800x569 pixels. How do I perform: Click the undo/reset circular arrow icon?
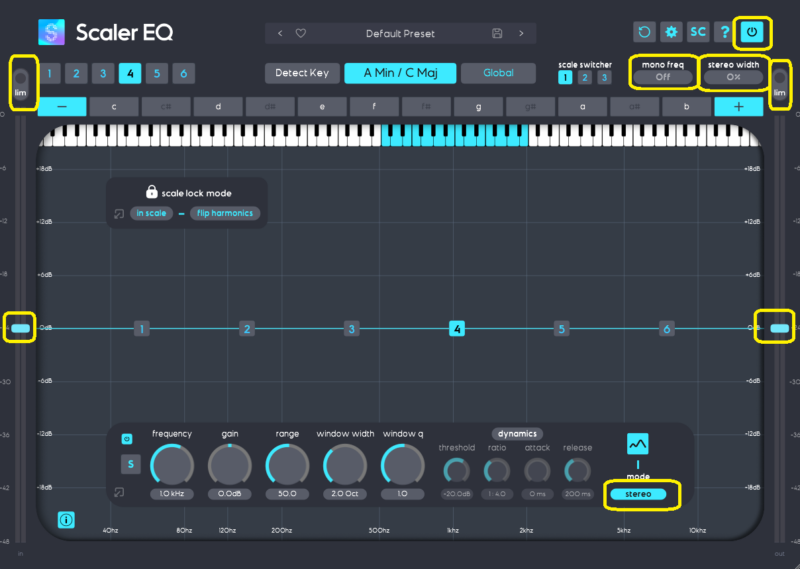pos(645,33)
